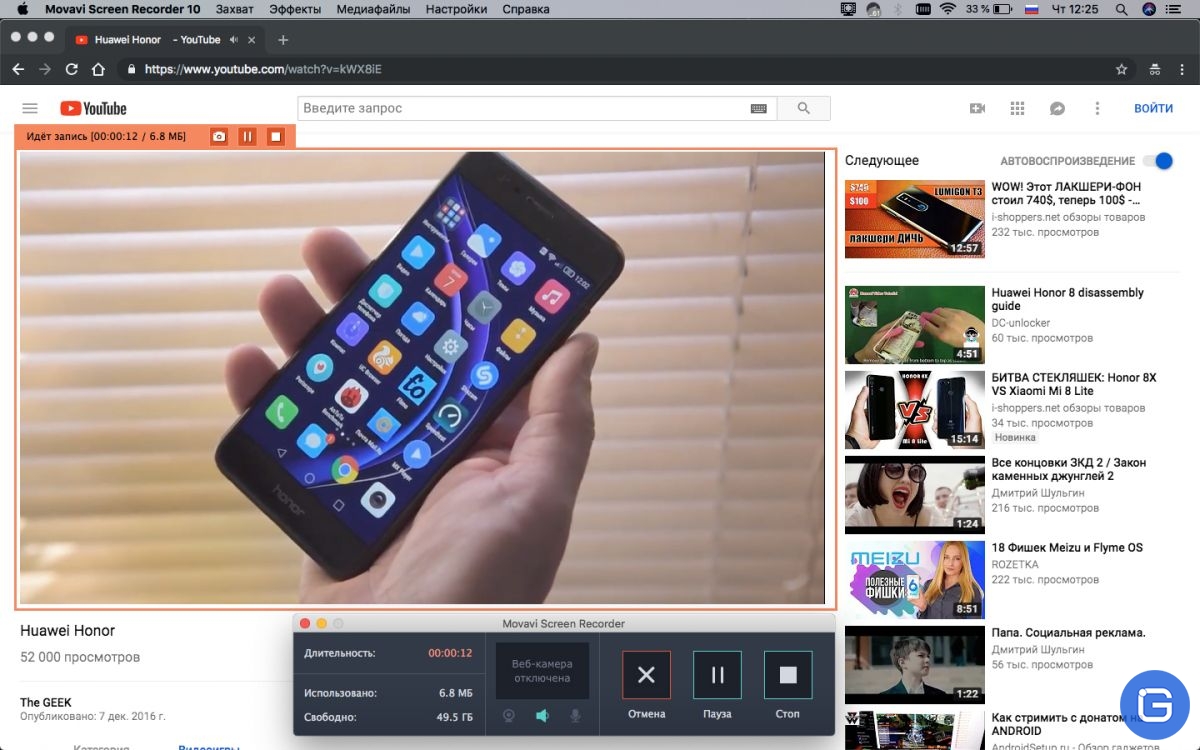Reload the page with the refresh icon
The image size is (1200, 750).
point(71,69)
